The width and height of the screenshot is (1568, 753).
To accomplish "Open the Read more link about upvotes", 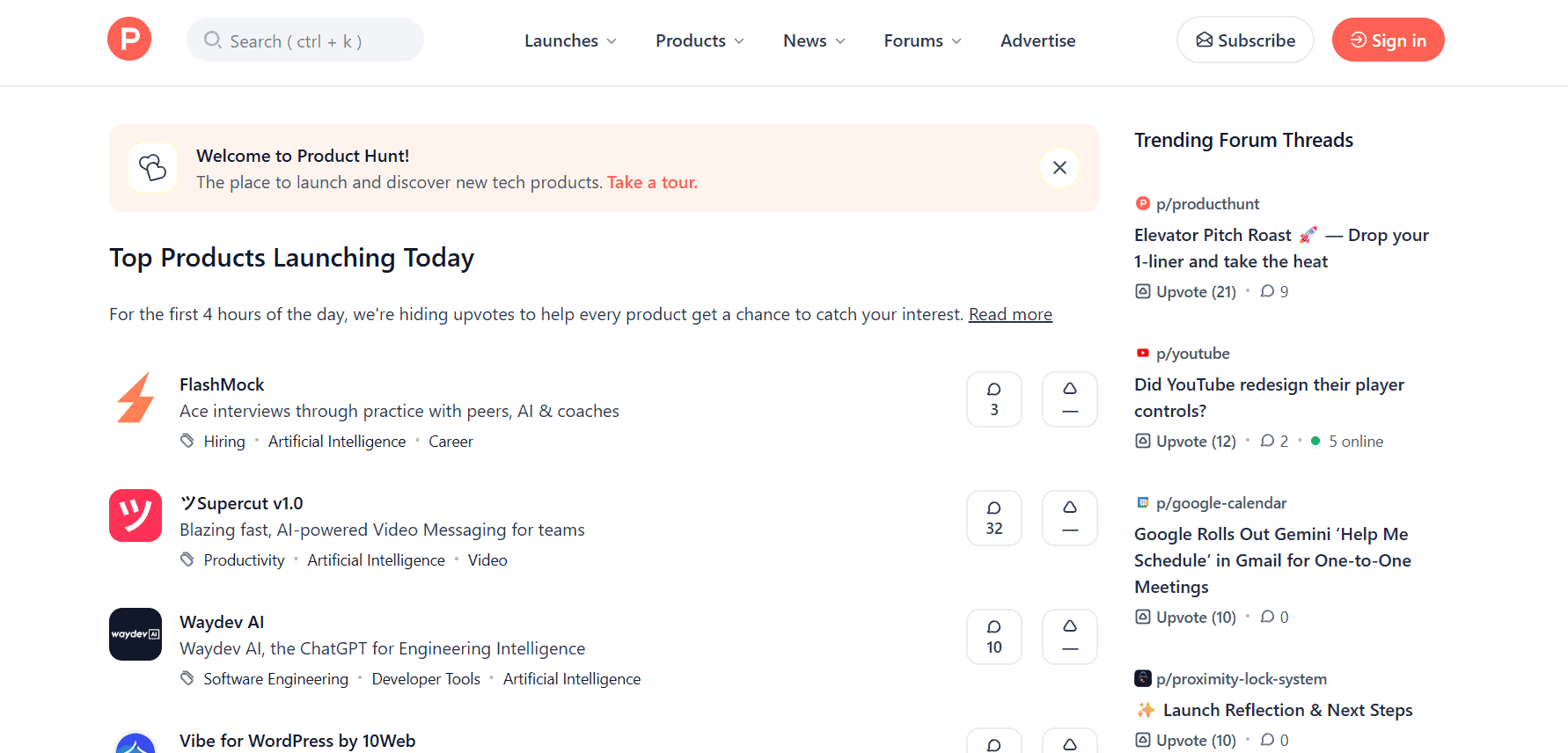I will [x=1010, y=314].
